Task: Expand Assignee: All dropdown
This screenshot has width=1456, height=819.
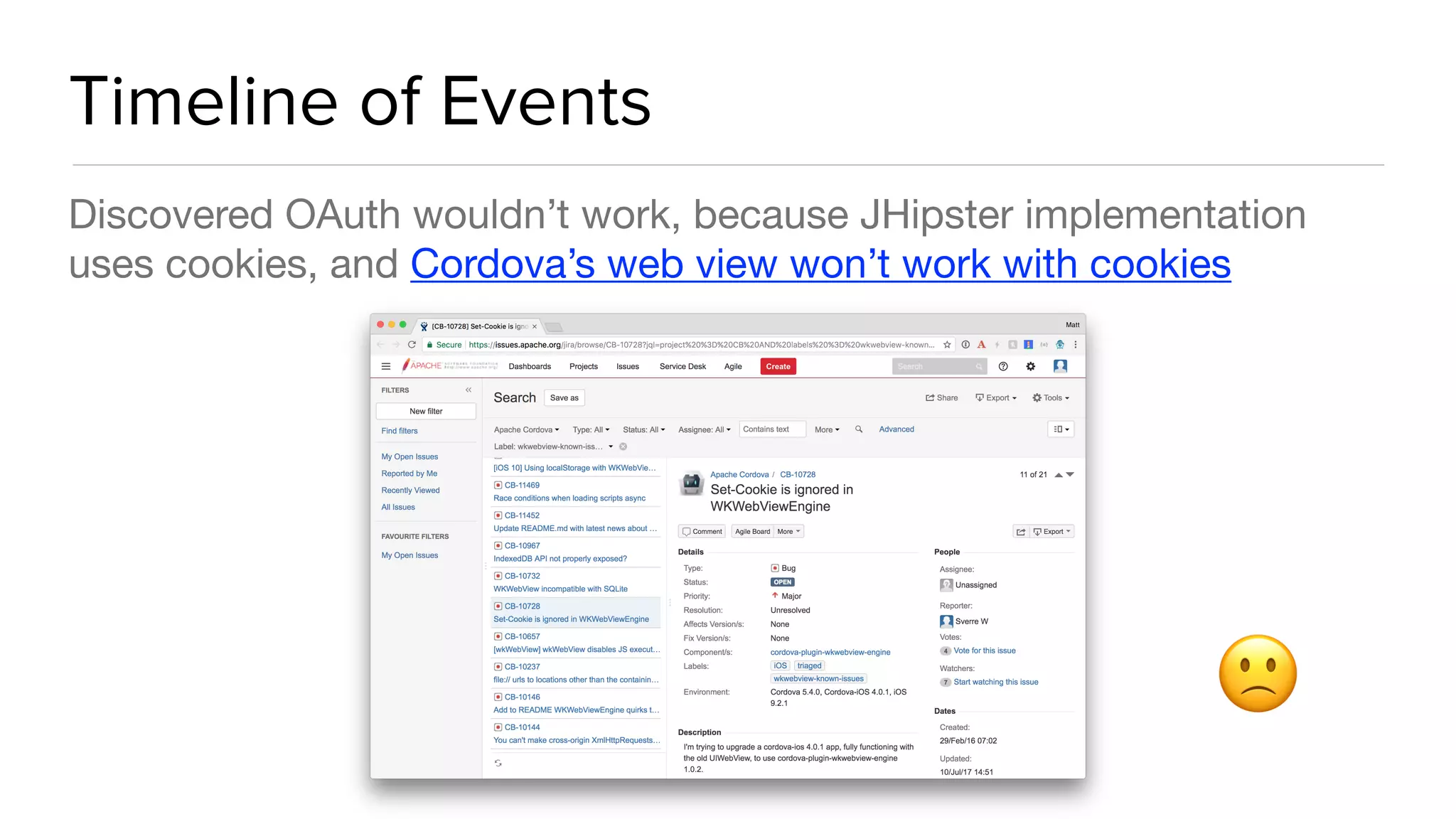Action: pyautogui.click(x=705, y=430)
